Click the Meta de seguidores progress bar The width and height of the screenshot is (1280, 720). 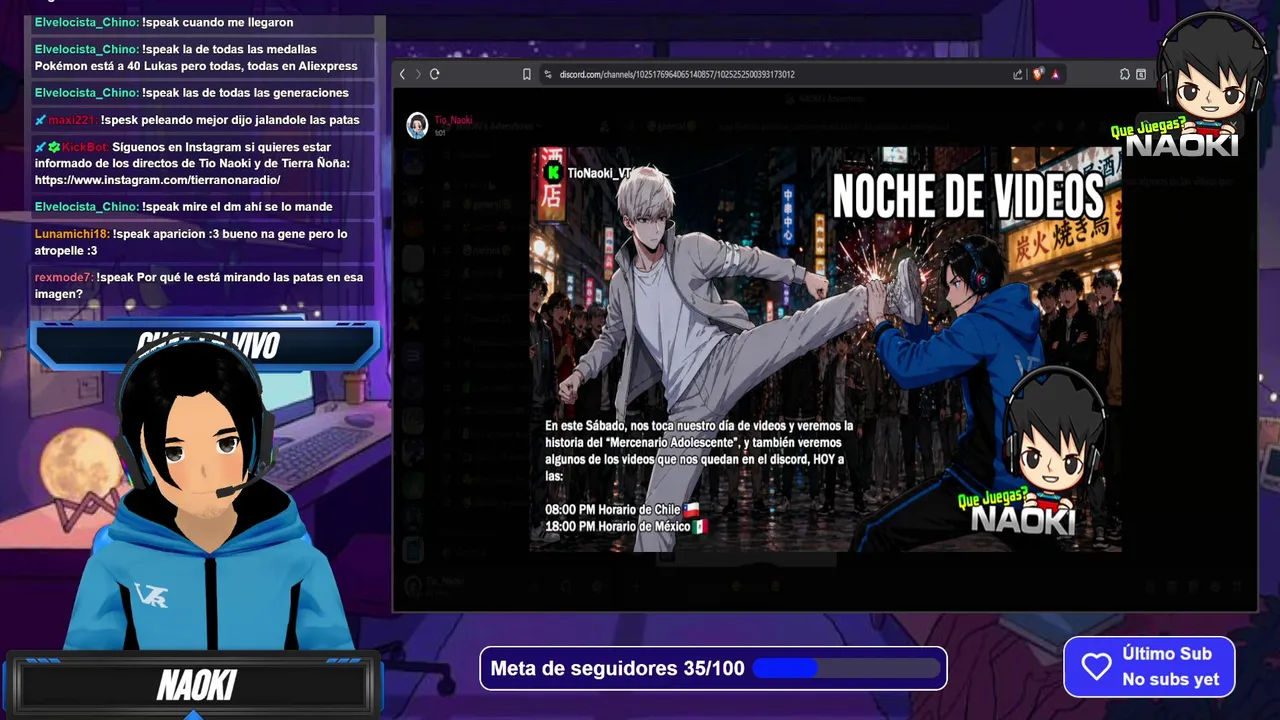click(846, 668)
